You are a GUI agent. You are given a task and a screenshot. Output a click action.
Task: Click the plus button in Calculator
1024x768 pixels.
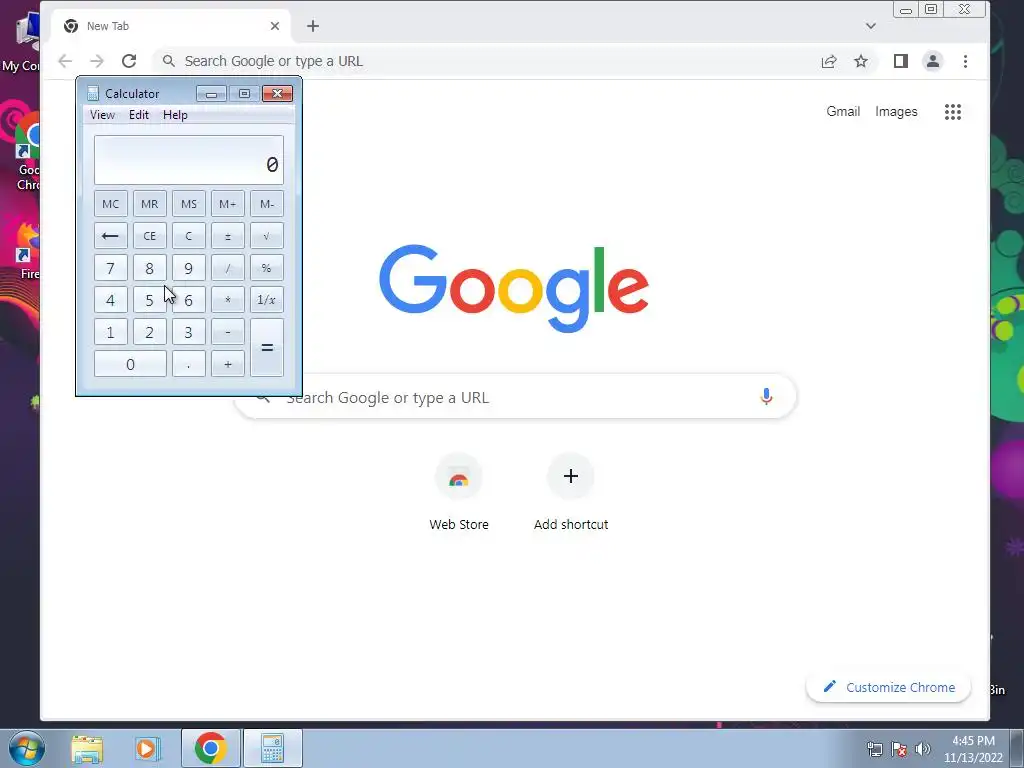[x=227, y=364]
